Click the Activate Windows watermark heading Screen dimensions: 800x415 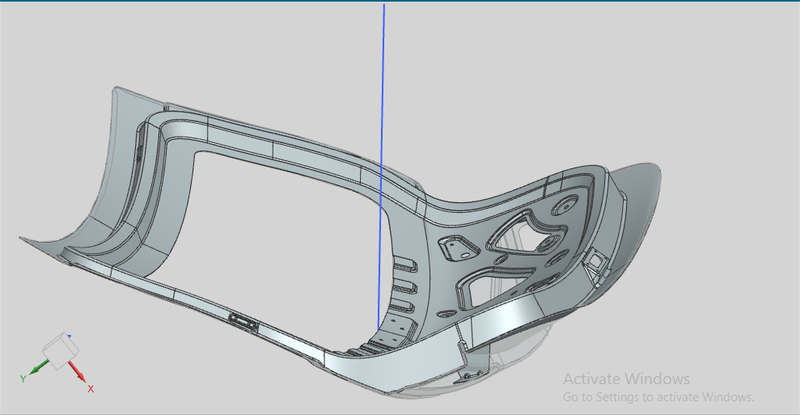pos(626,379)
